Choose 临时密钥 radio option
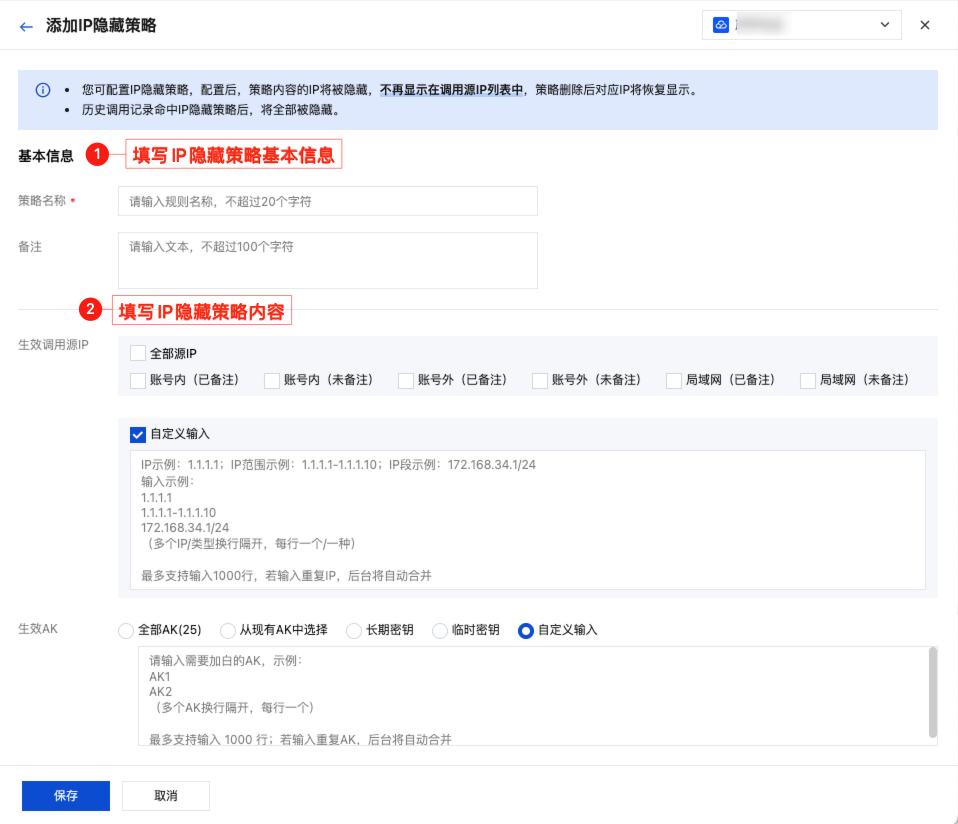 coord(439,630)
